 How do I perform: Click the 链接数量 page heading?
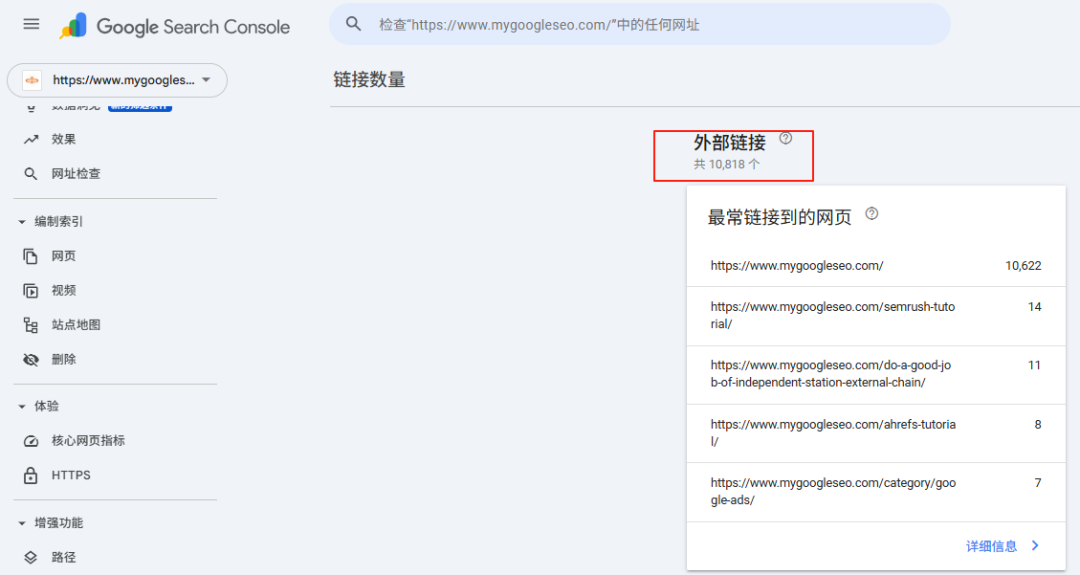(x=369, y=80)
